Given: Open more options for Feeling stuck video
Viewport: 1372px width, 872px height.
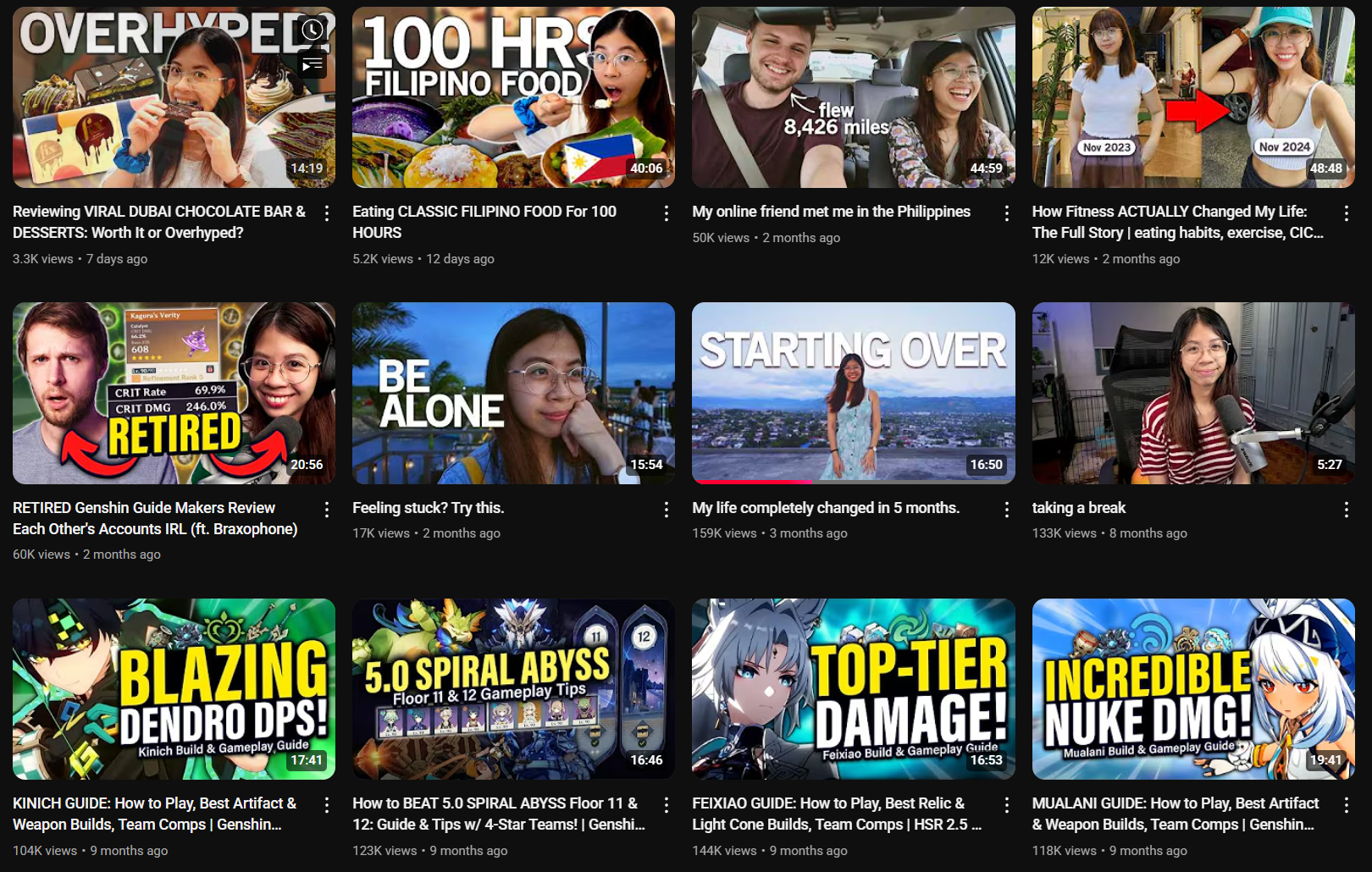Looking at the screenshot, I should pyautogui.click(x=667, y=510).
